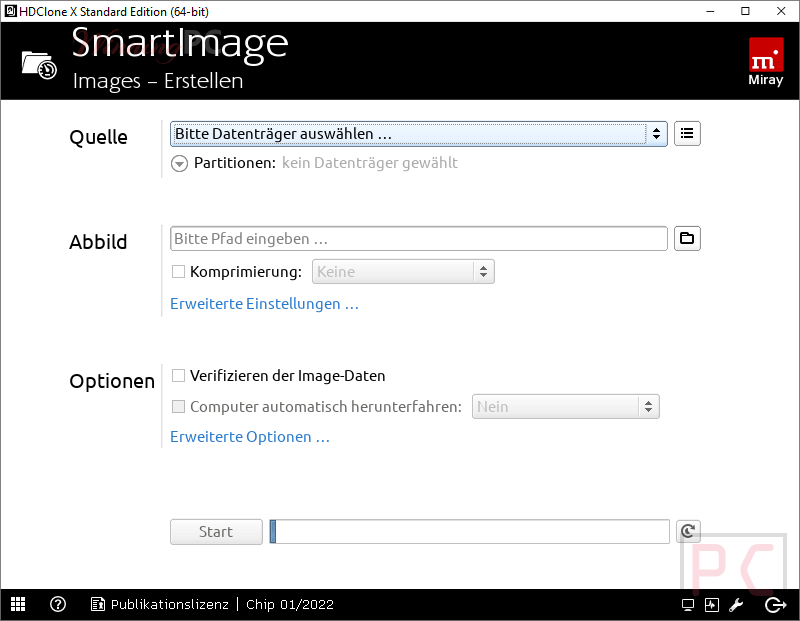This screenshot has height=621, width=800.
Task: Browse for image path with folder icon
Action: click(x=687, y=238)
